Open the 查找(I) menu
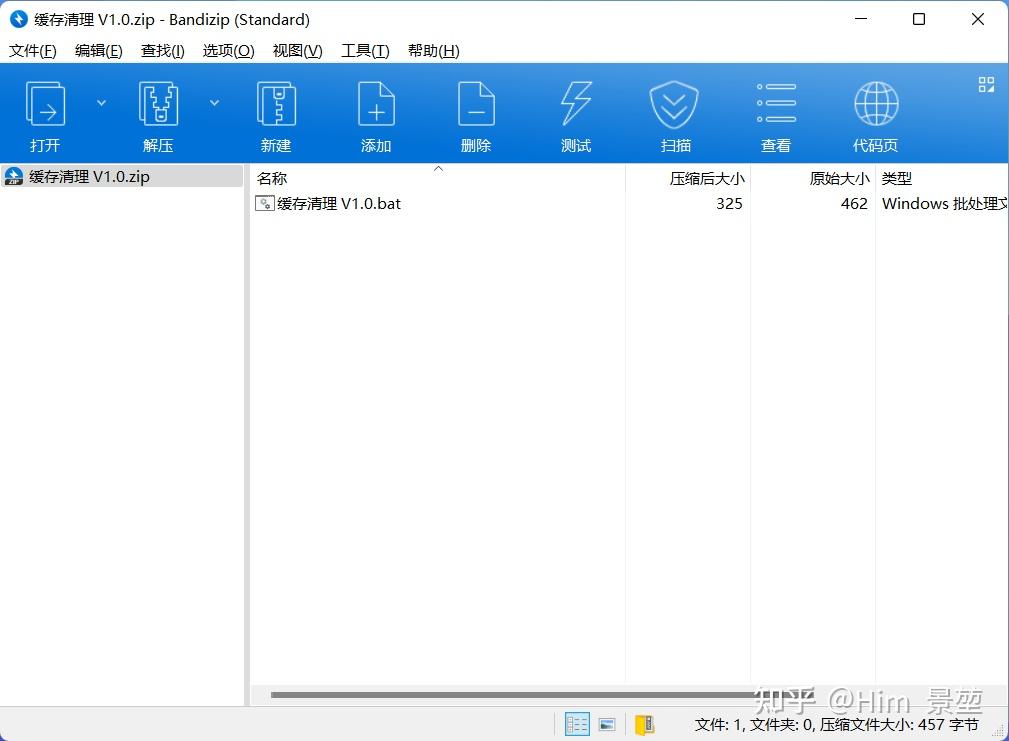Viewport: 1009px width, 741px height. (163, 51)
